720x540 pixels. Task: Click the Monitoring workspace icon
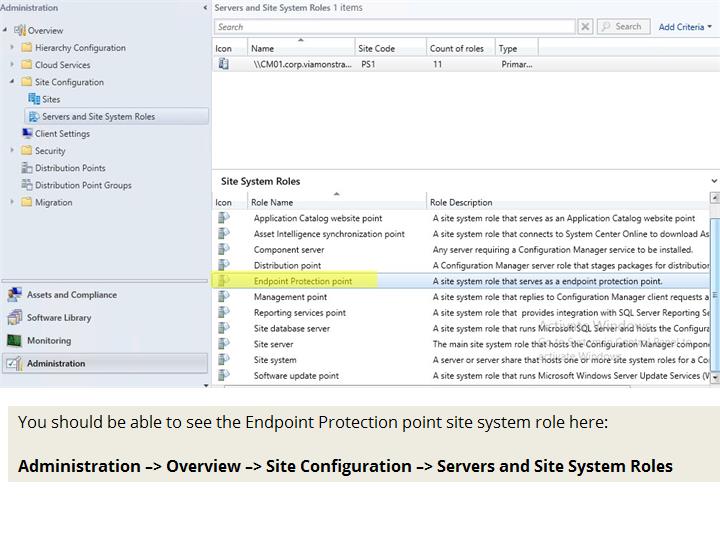pyautogui.click(x=14, y=341)
